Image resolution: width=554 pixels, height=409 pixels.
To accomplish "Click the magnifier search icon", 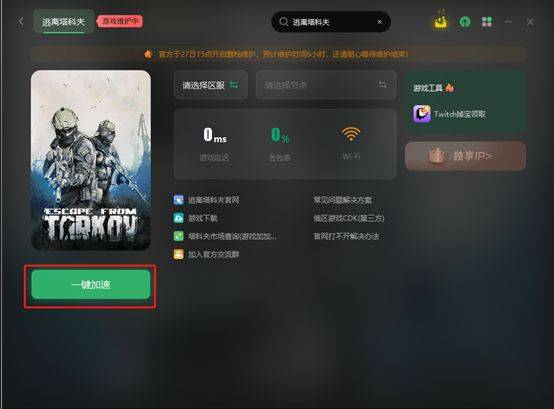I will coord(283,22).
